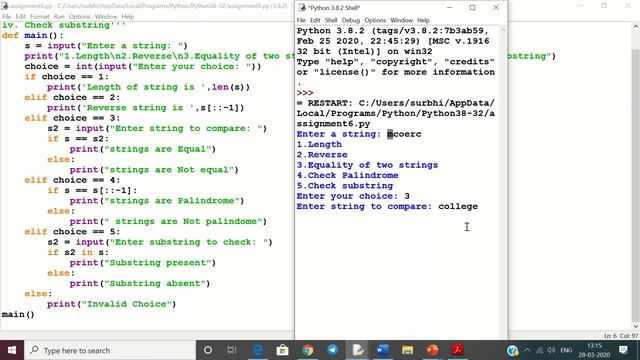640x360 pixels.
Task: Click print("Invalid Choice") line in editor
Action: point(111,304)
